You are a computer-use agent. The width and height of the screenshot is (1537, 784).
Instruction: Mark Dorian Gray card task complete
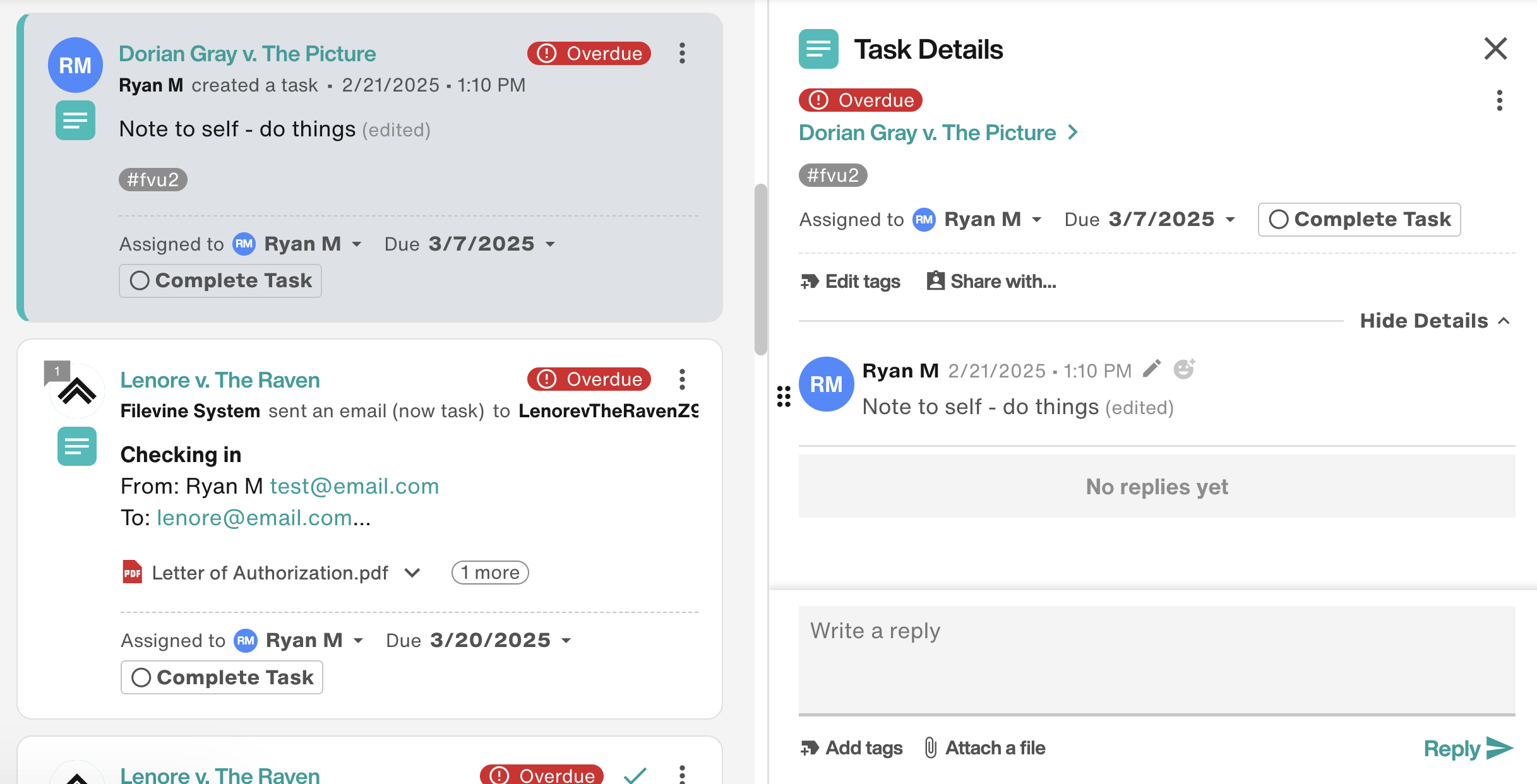pyautogui.click(x=220, y=280)
